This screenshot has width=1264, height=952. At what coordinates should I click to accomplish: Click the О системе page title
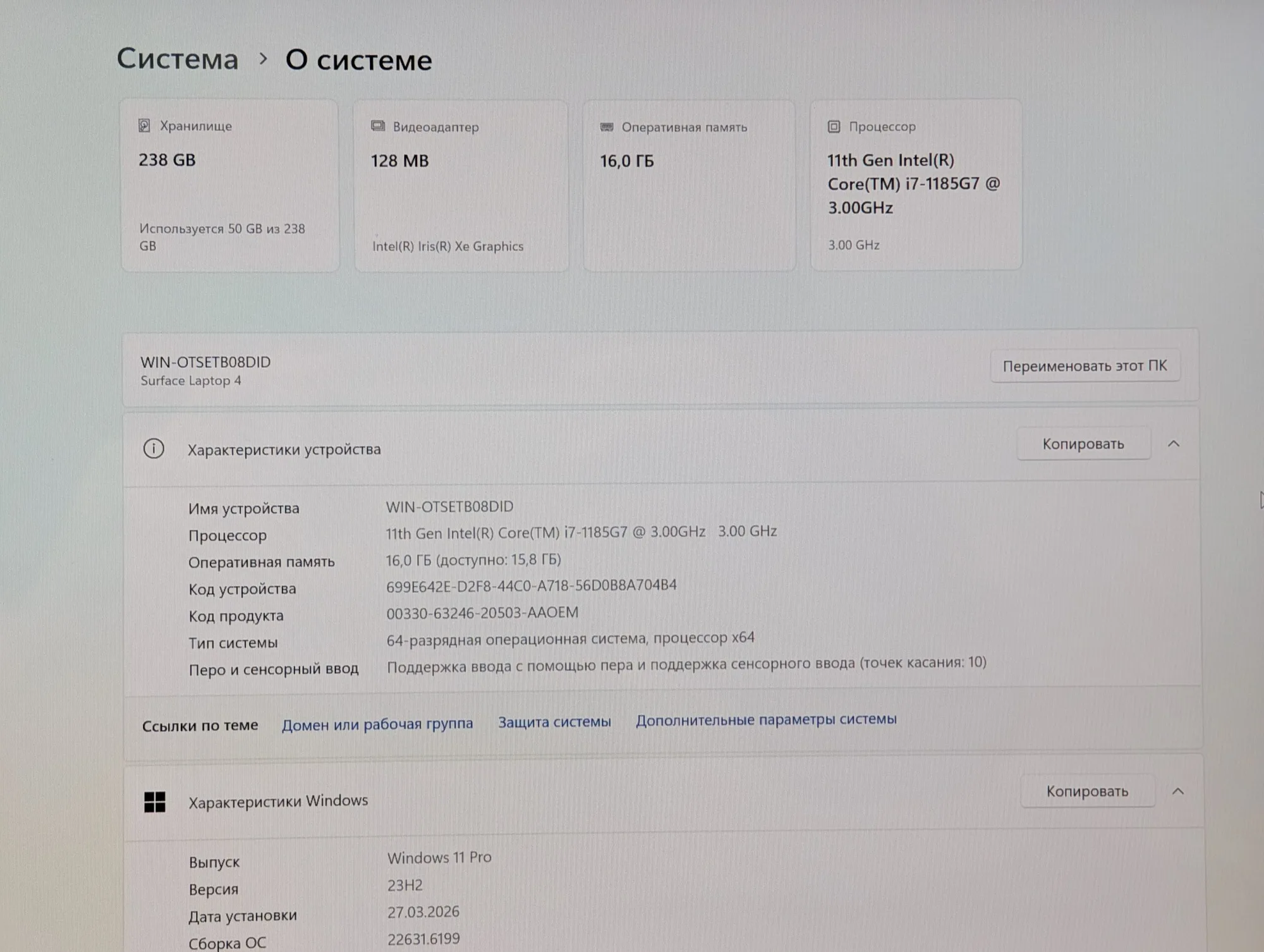coord(358,59)
